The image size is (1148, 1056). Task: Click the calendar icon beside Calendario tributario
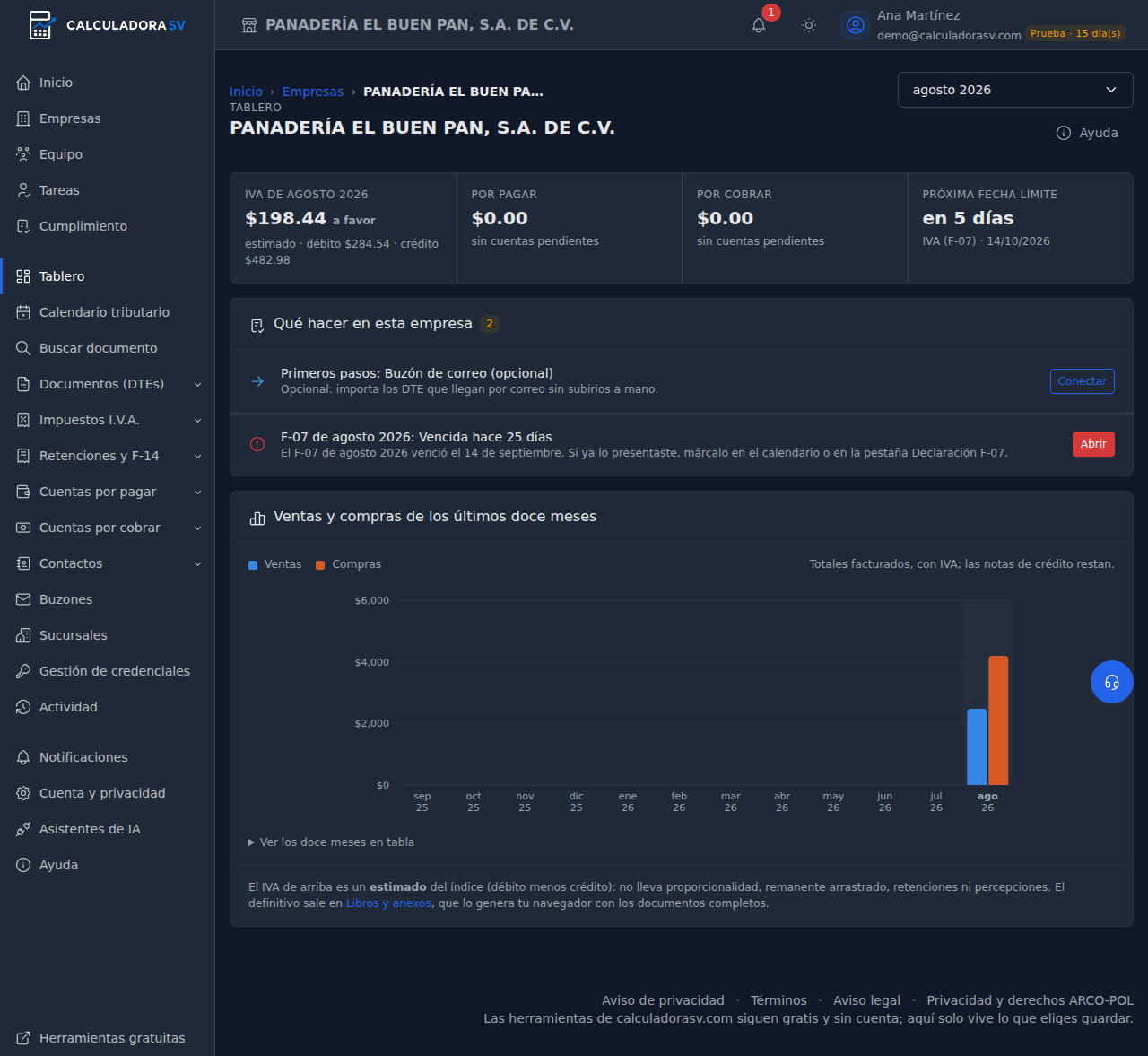[23, 312]
